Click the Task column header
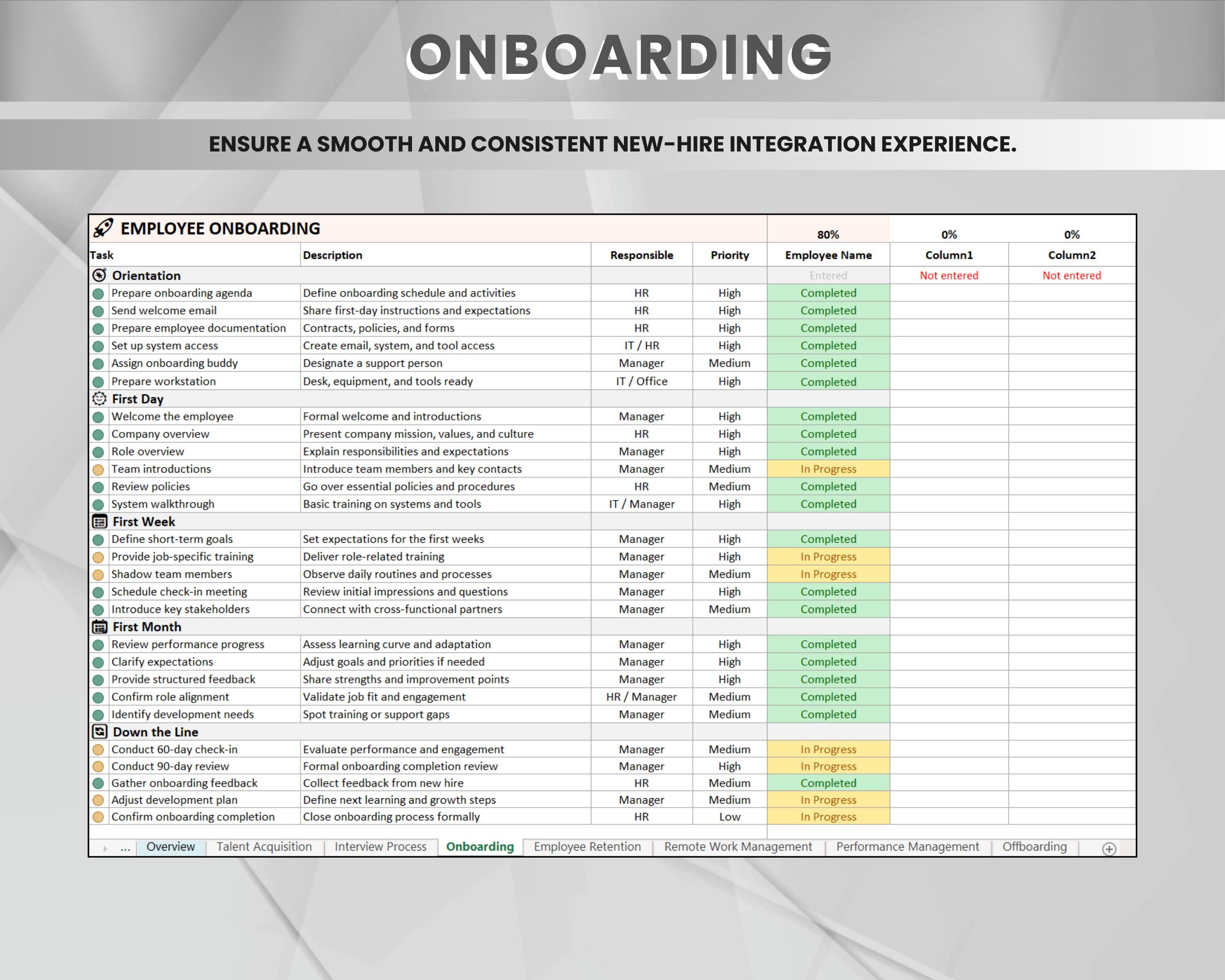This screenshot has width=1225, height=980. (195, 255)
